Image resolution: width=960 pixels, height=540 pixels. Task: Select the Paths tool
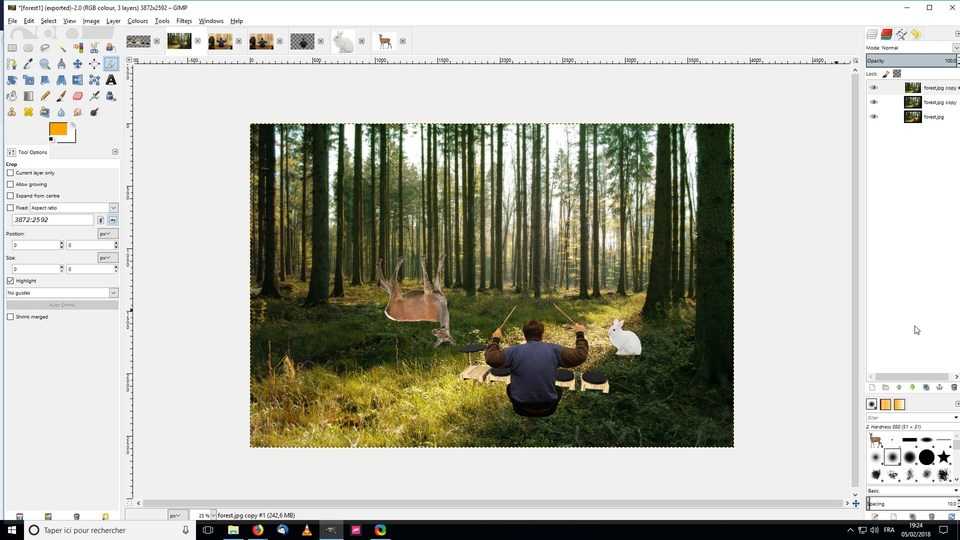pos(12,64)
